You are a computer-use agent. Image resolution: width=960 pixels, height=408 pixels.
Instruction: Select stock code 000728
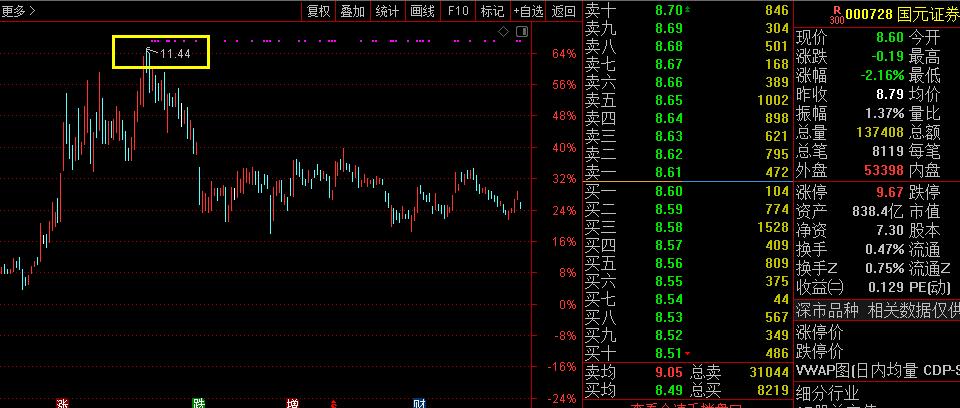click(869, 13)
